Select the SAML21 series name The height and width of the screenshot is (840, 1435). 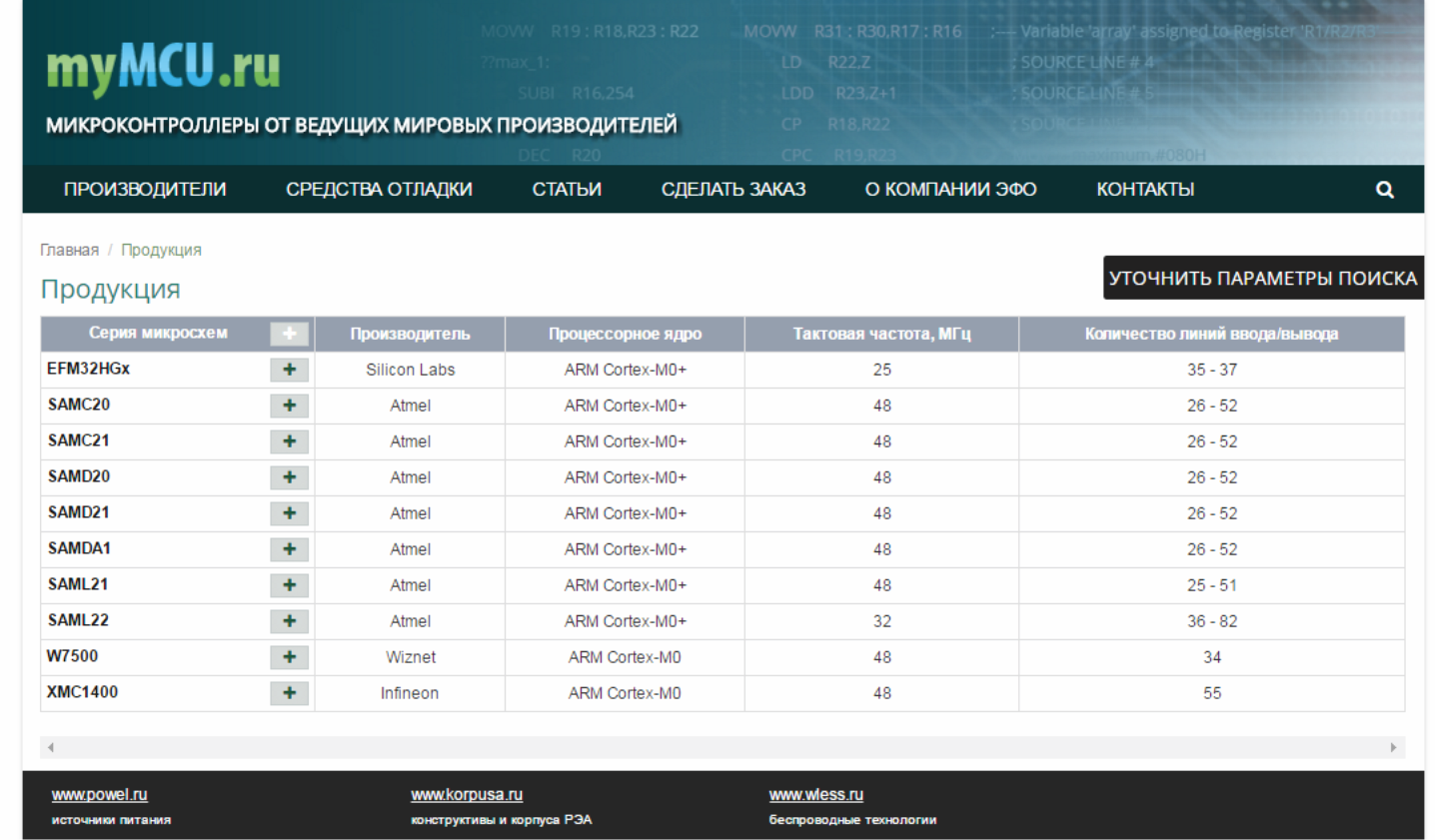(78, 584)
